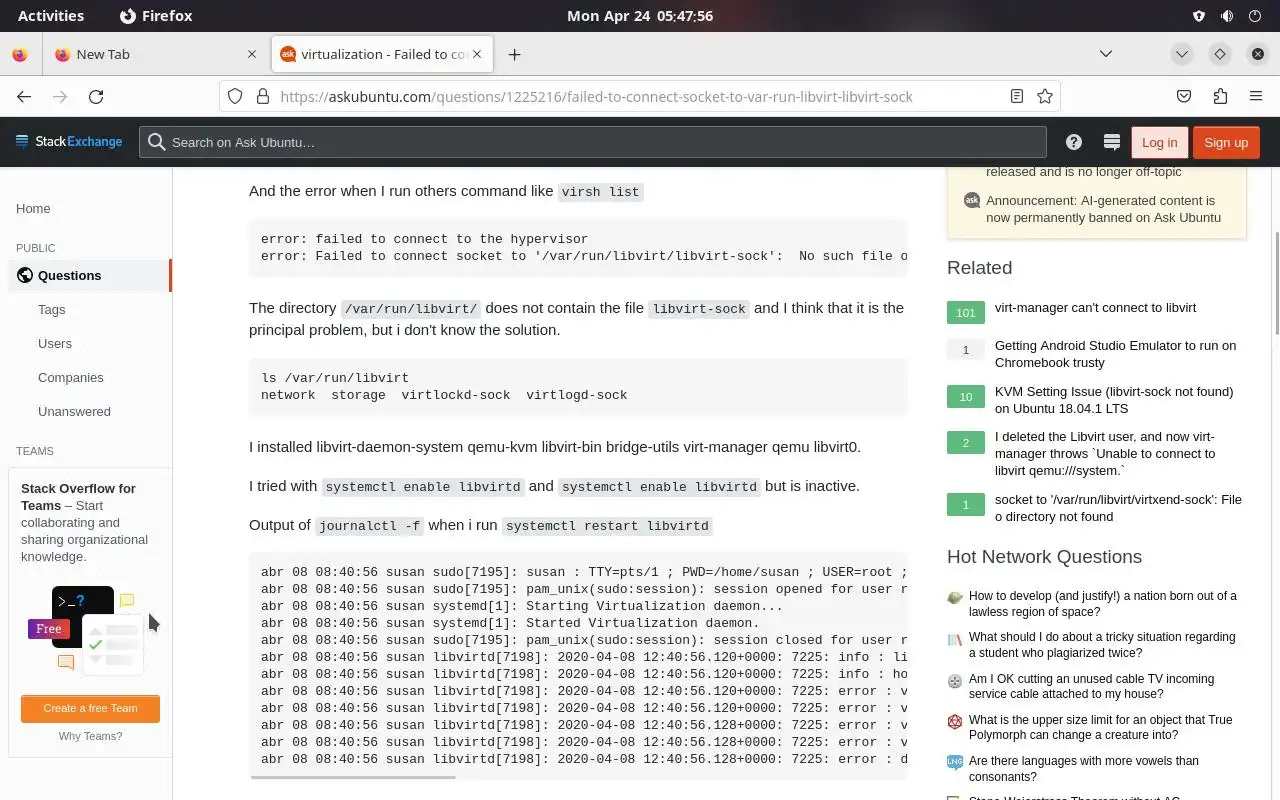Click the Log in button
Image resolution: width=1280 pixels, height=800 pixels.
click(1159, 142)
